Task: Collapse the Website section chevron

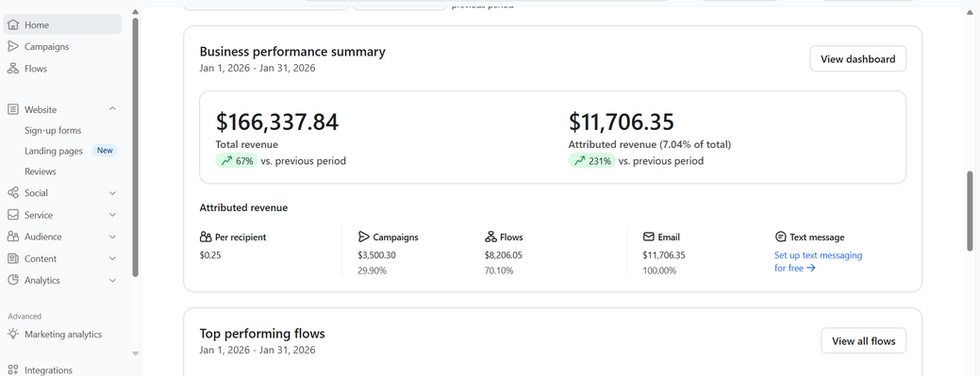Action: point(112,109)
